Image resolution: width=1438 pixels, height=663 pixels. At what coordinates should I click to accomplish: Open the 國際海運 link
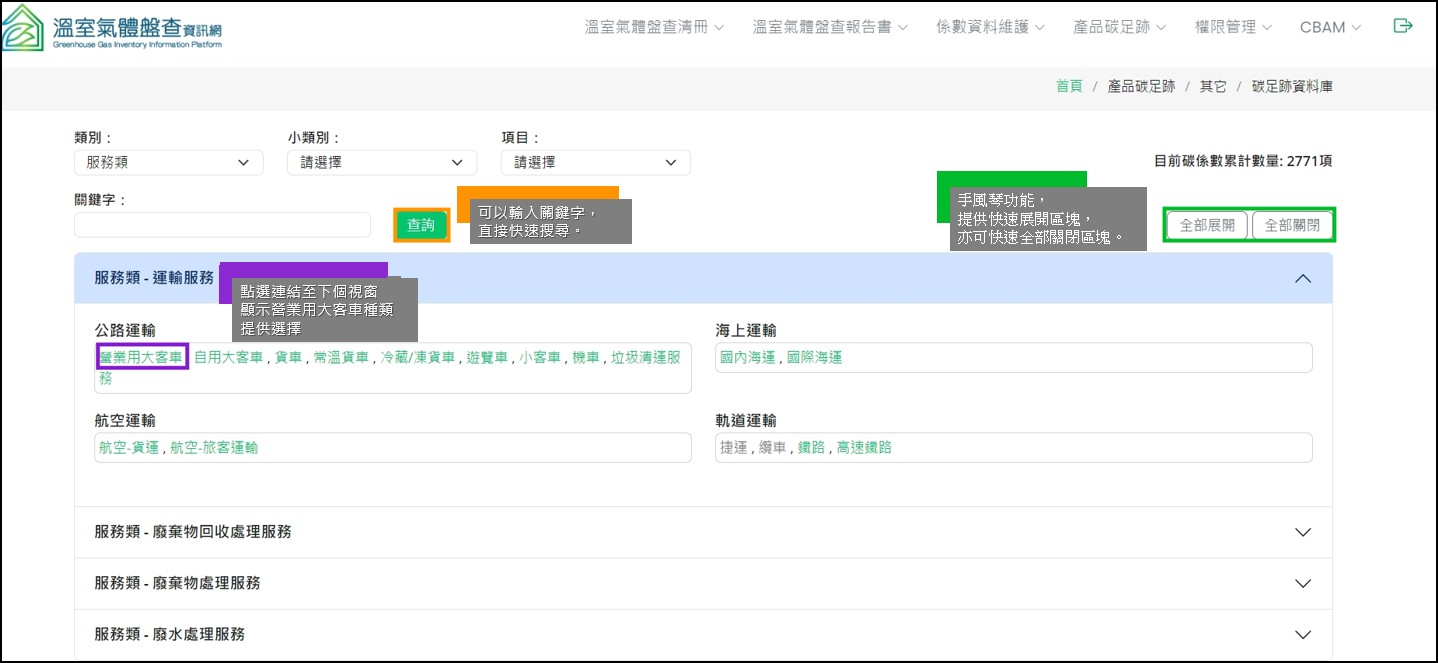(x=814, y=357)
